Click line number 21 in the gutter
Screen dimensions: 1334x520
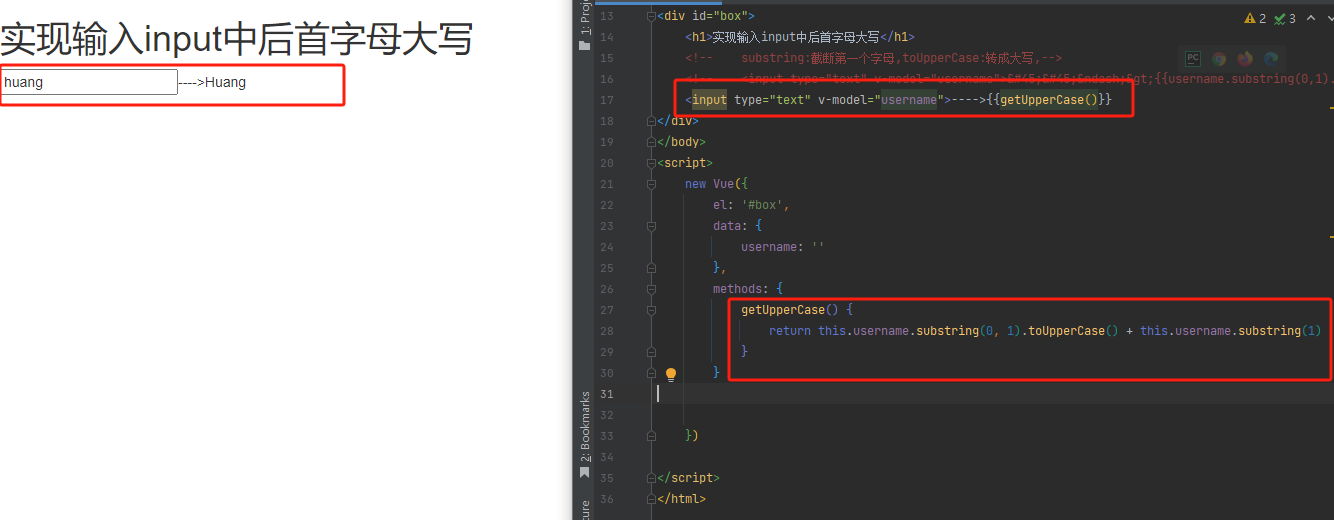(606, 184)
